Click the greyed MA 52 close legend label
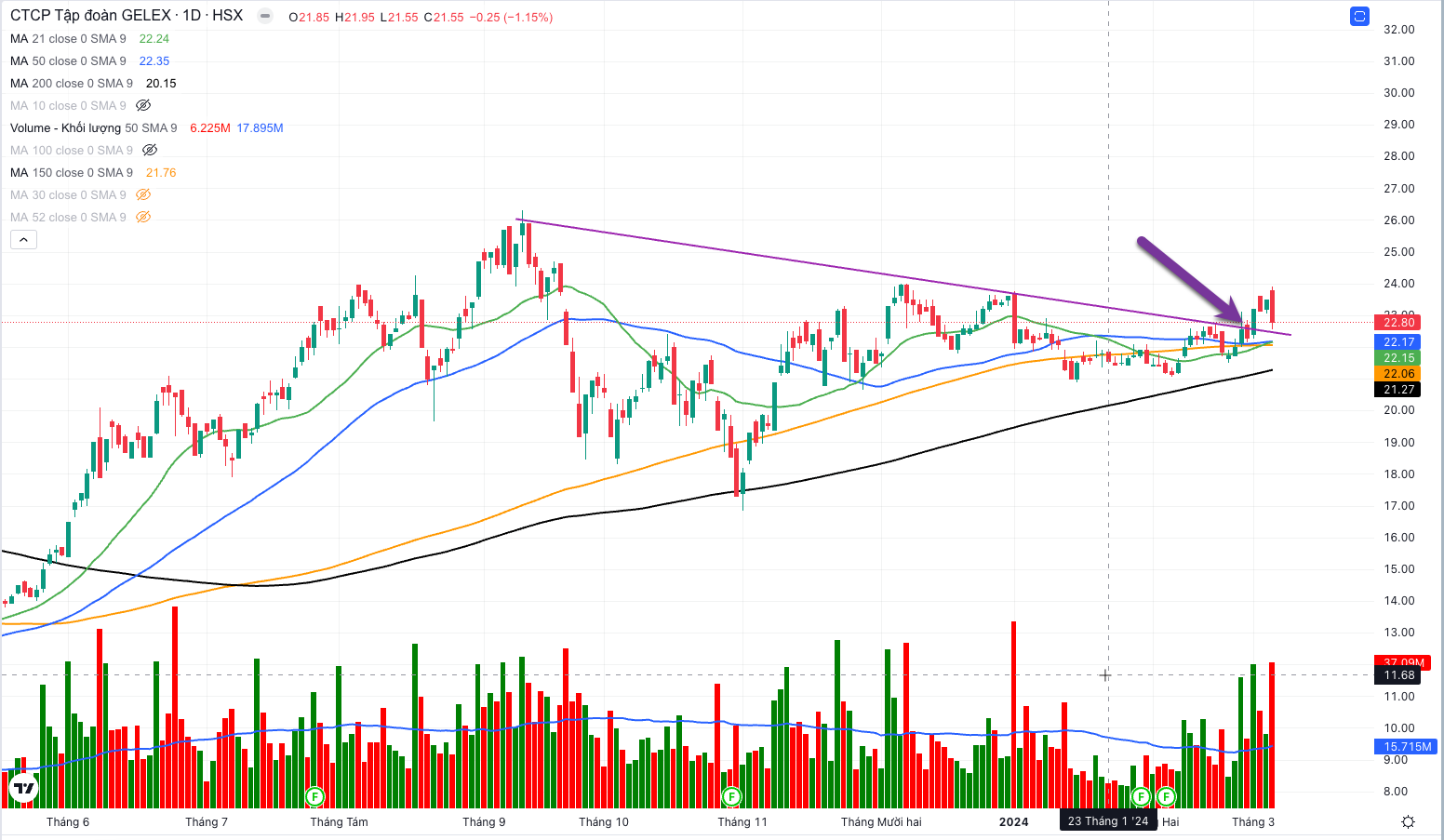The image size is (1444, 840). (68, 217)
